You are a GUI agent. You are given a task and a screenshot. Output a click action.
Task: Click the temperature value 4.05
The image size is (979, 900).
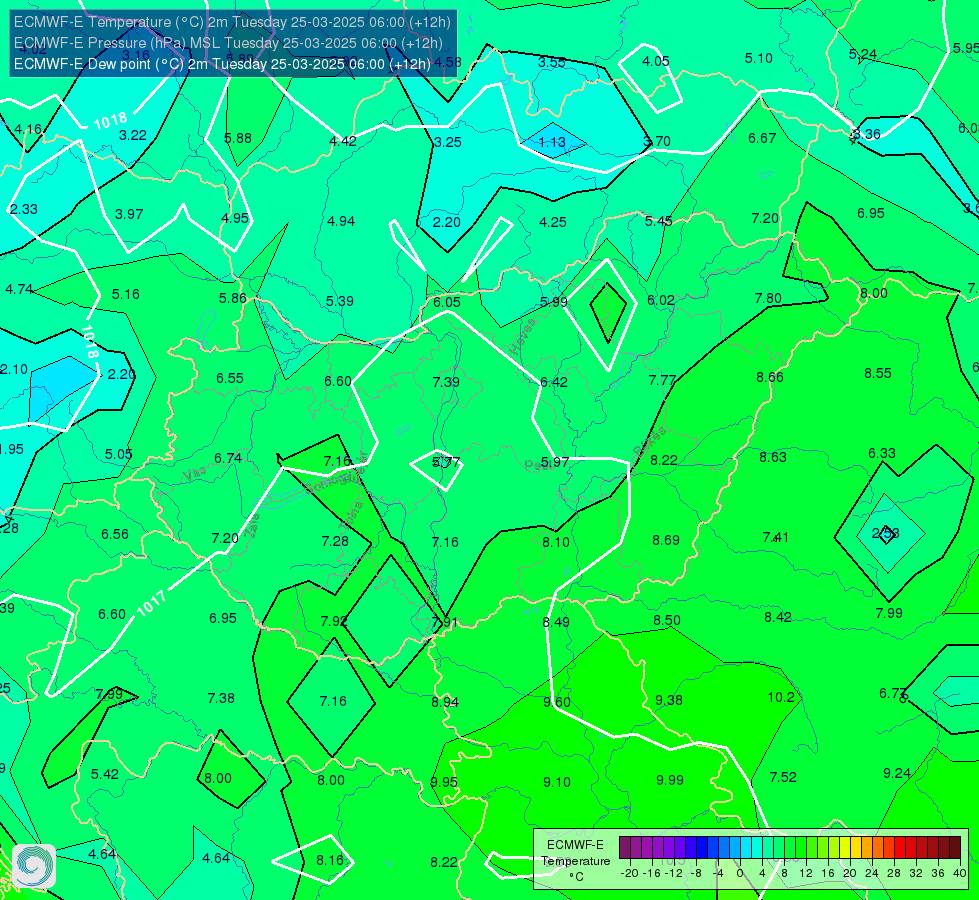[656, 61]
